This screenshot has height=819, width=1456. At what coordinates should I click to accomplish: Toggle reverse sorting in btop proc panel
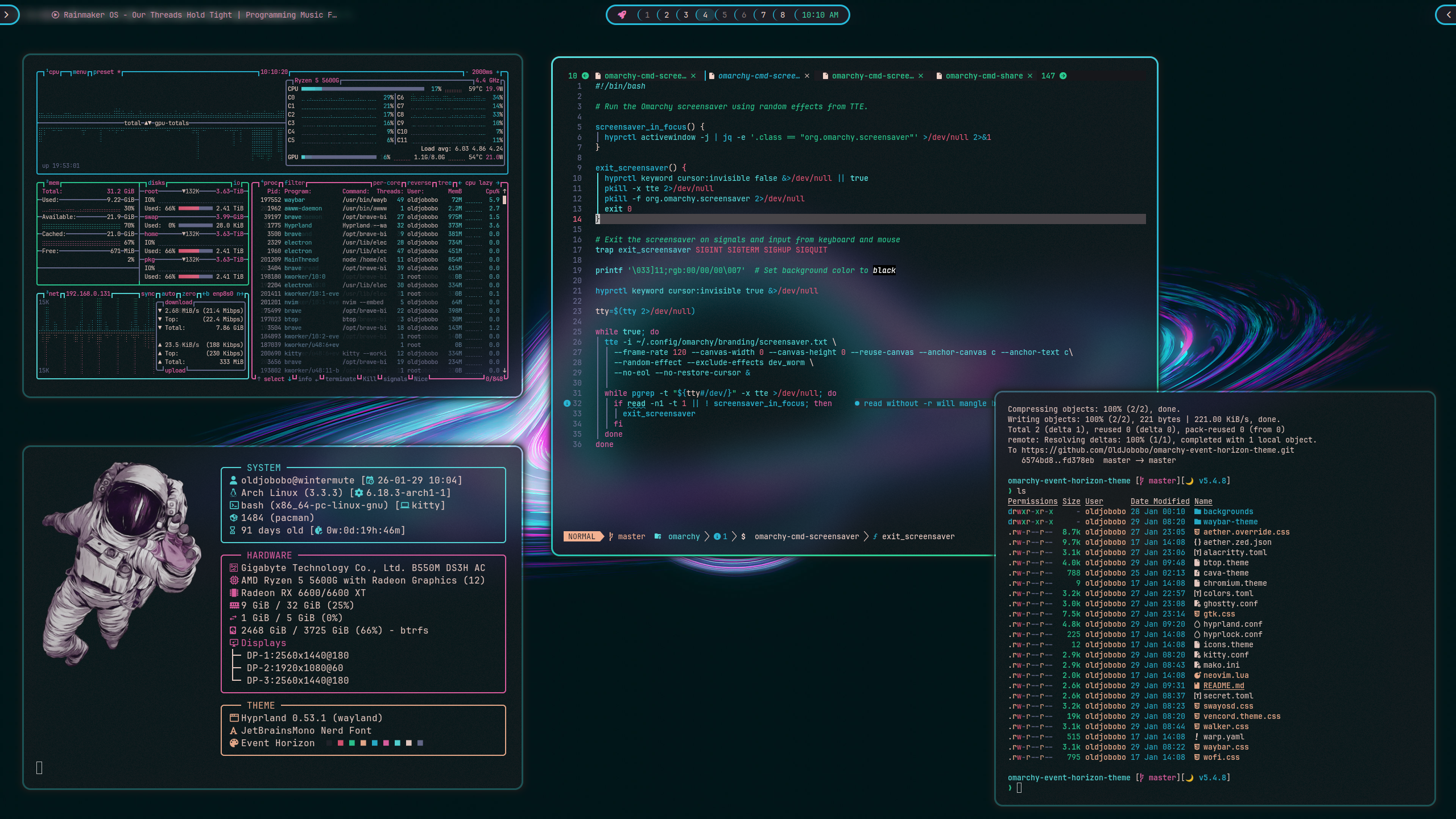click(x=419, y=183)
